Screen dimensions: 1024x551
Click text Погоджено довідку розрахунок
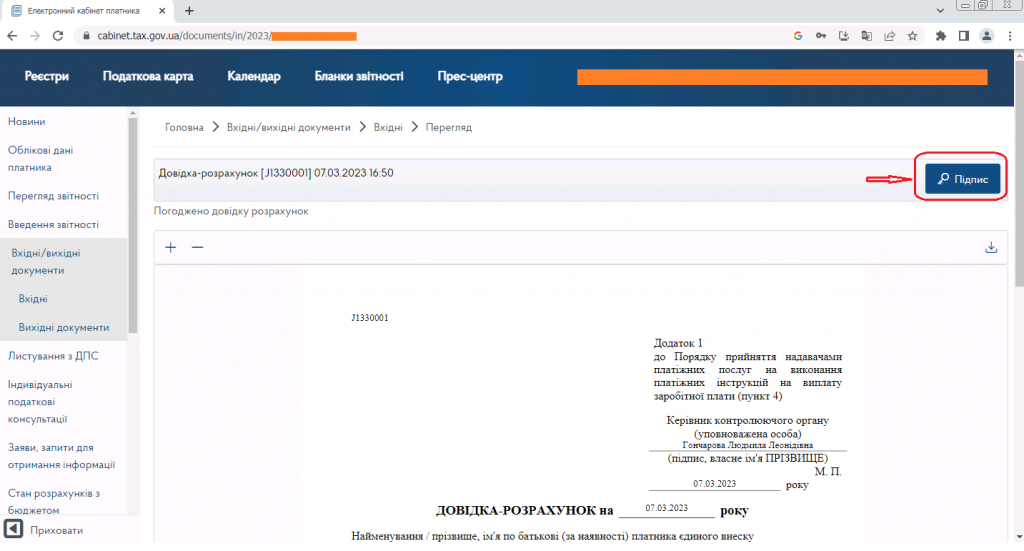pyautogui.click(x=231, y=211)
